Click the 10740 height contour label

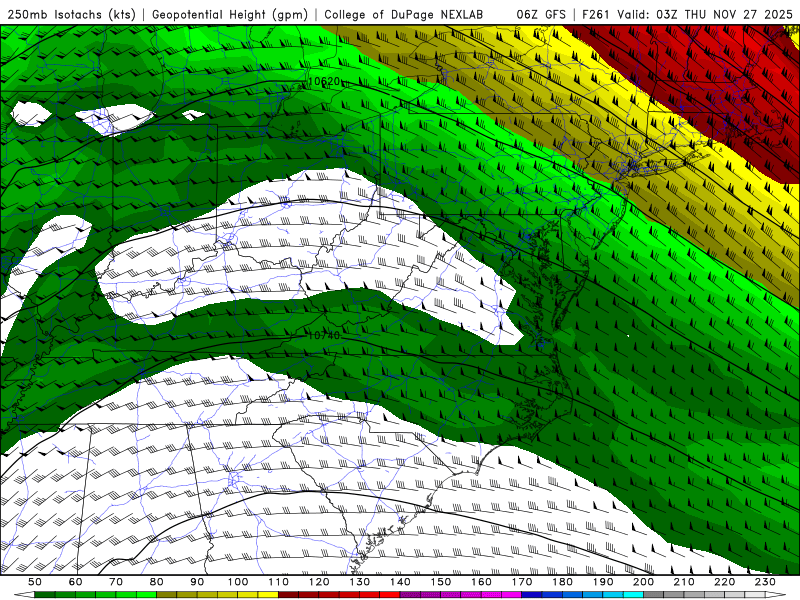(x=324, y=336)
